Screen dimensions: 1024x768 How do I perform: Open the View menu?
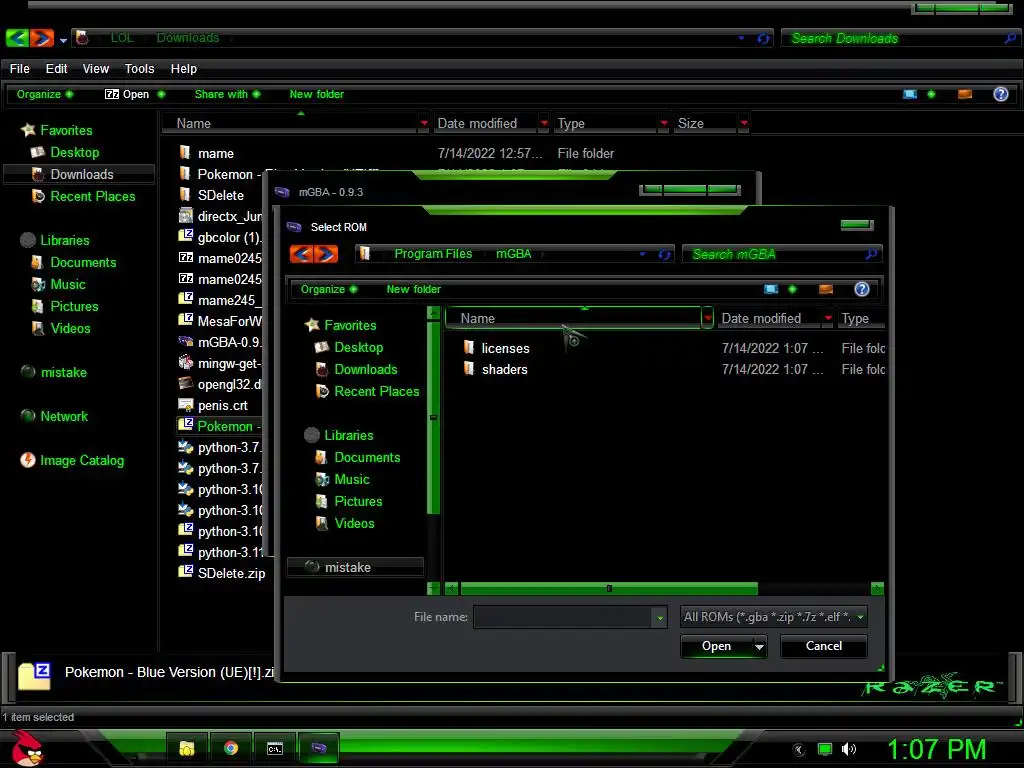click(95, 69)
